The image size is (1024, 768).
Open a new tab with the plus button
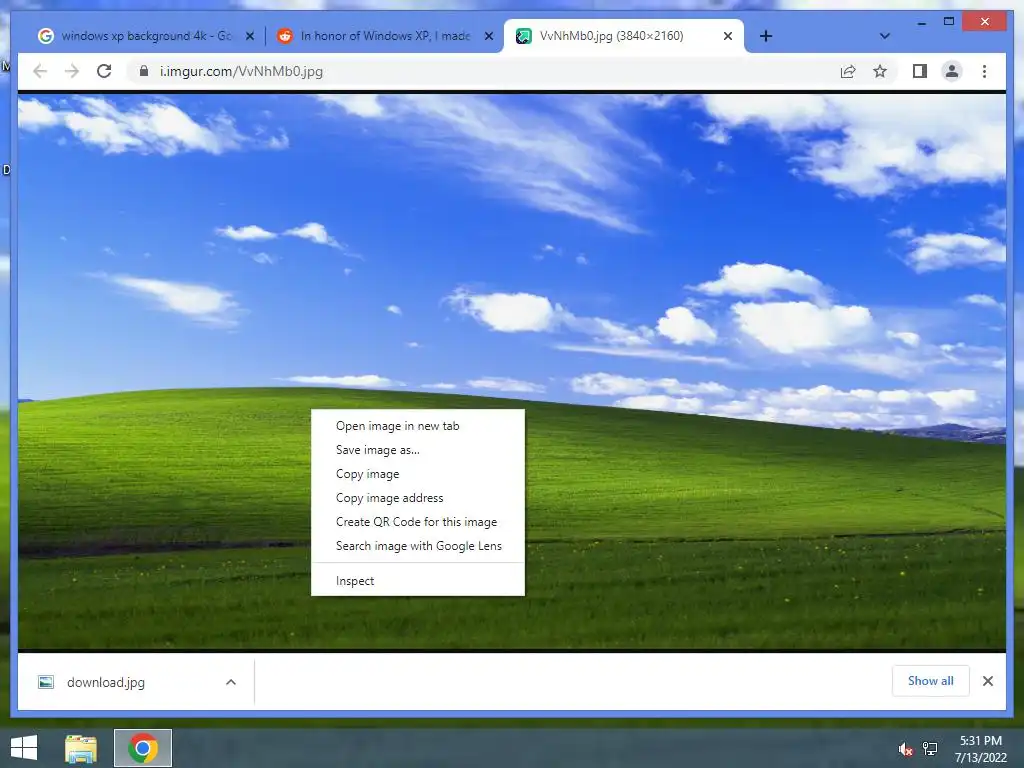coord(766,36)
